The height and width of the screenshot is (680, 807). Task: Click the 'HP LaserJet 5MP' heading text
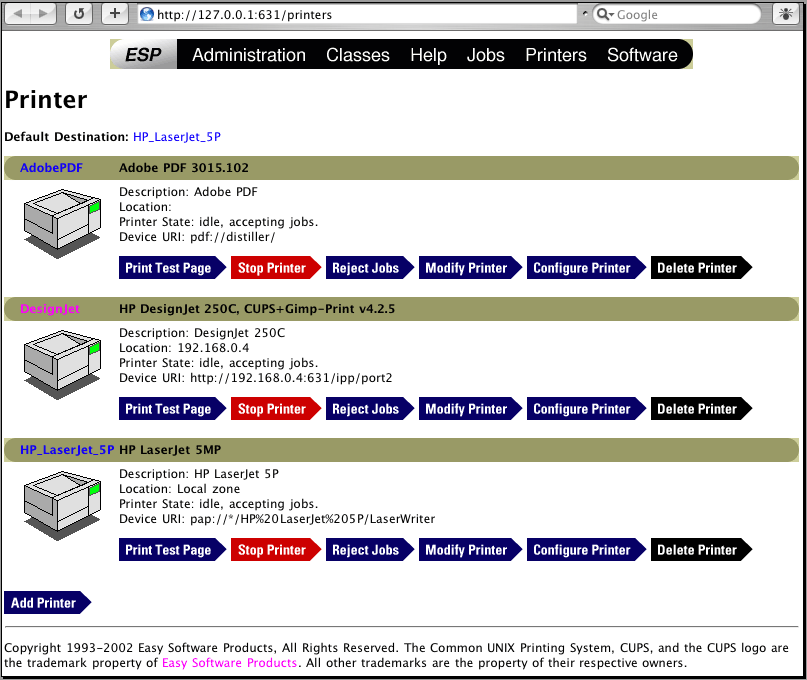click(170, 450)
